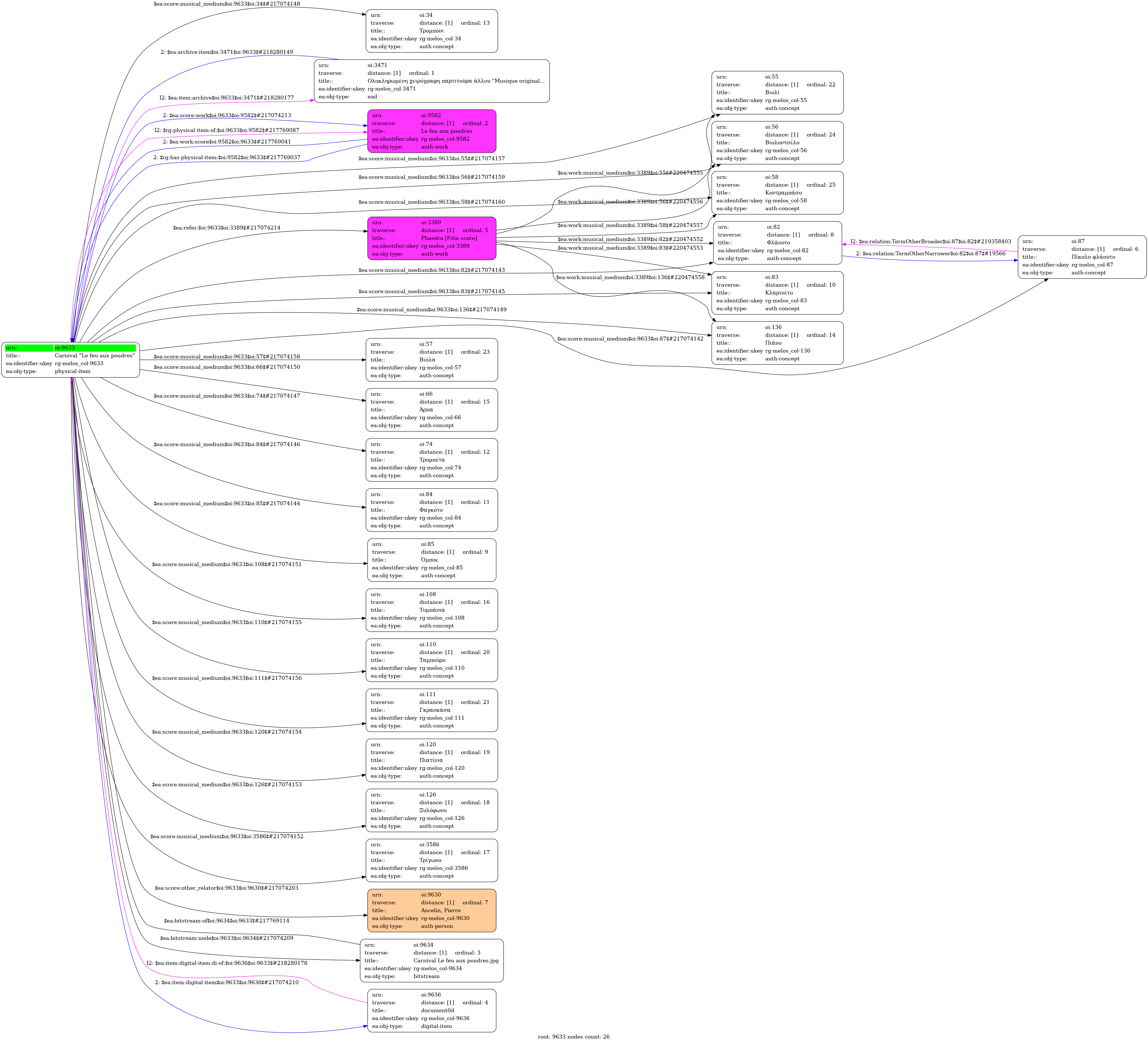The image size is (1148, 1043).
Task: Click the green root node oi:9633
Action: pos(71,360)
